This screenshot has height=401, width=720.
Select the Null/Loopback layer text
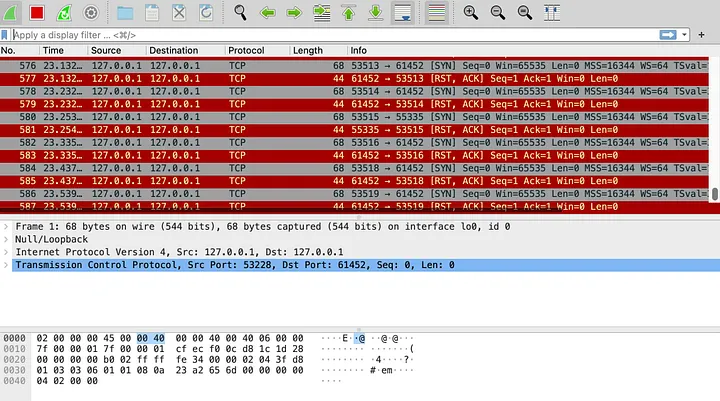[x=51, y=239]
